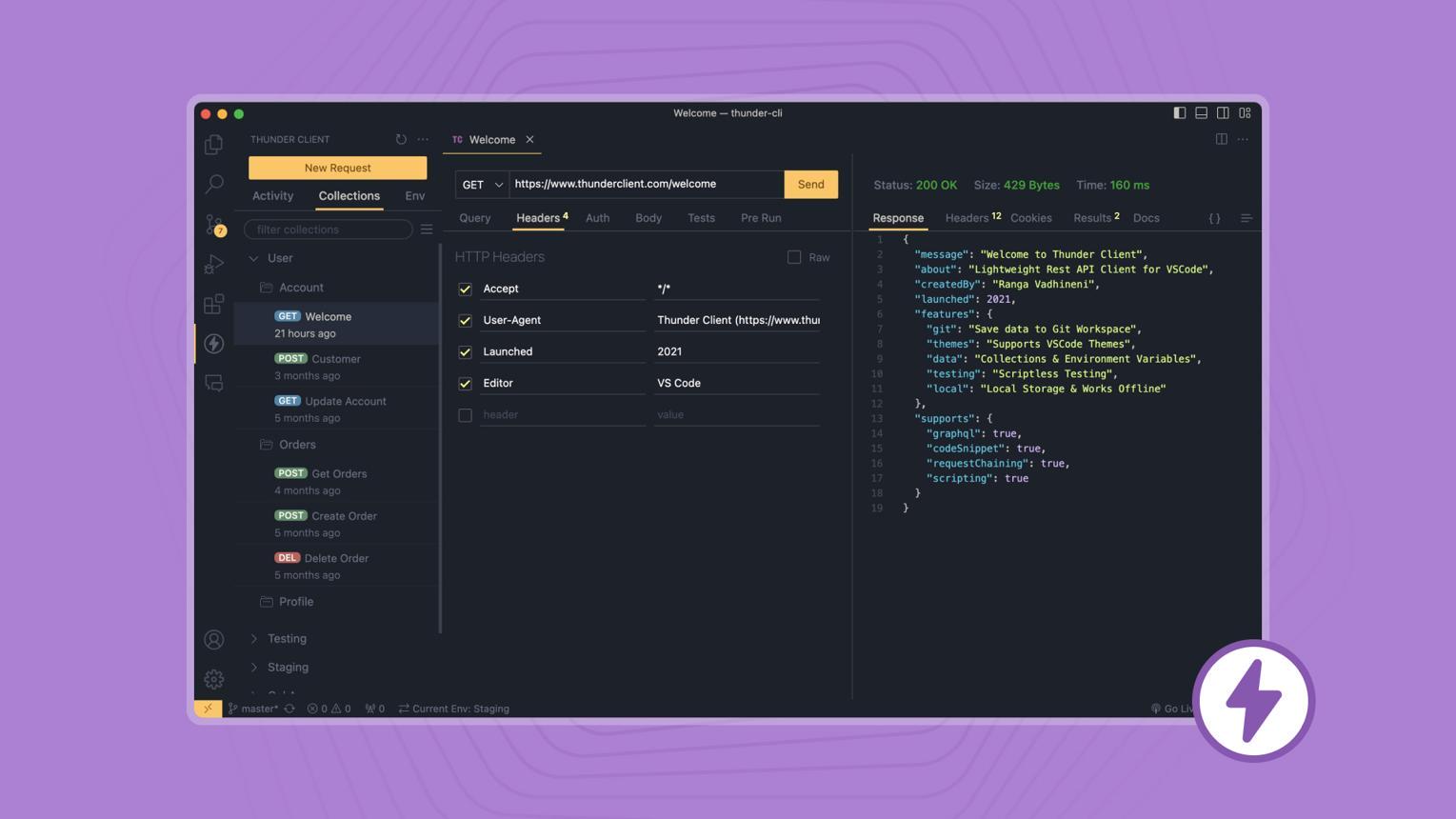Open the Explorer icon in the activity bar
The height and width of the screenshot is (819, 1456).
point(213,144)
